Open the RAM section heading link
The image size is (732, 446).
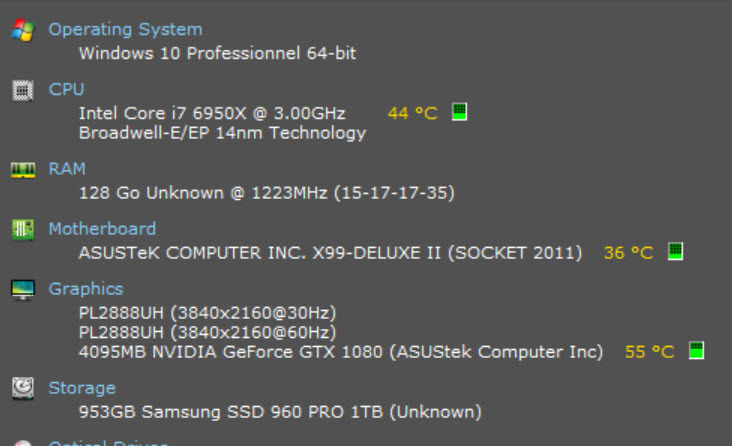tap(67, 169)
